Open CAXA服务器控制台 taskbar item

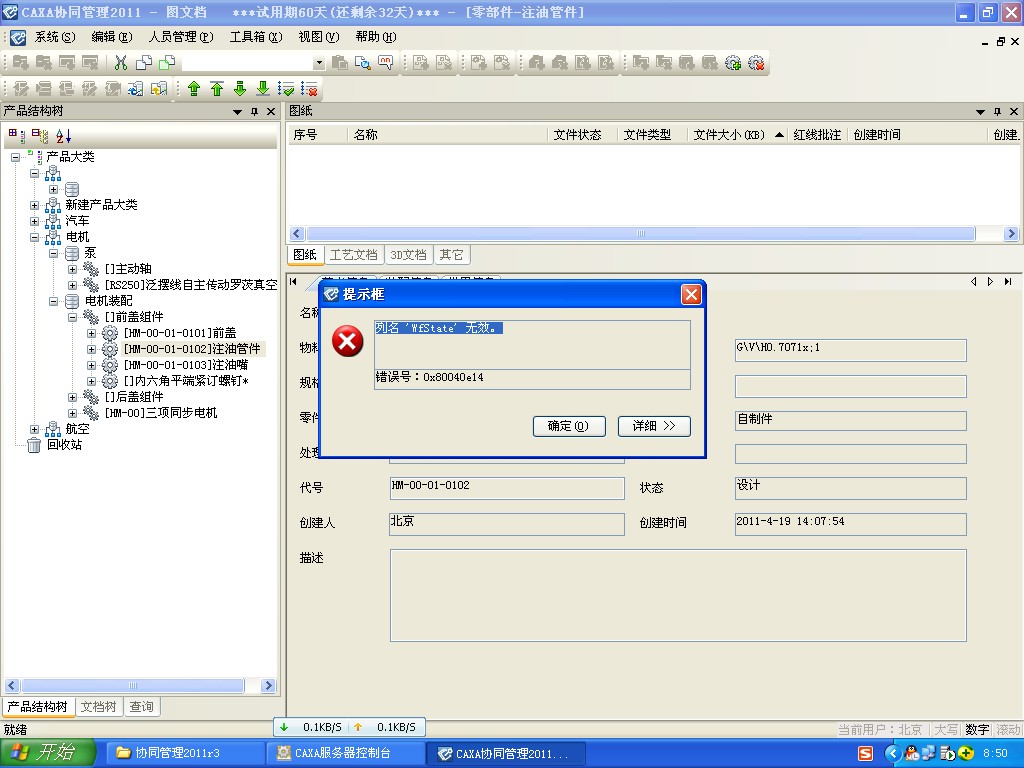point(345,753)
